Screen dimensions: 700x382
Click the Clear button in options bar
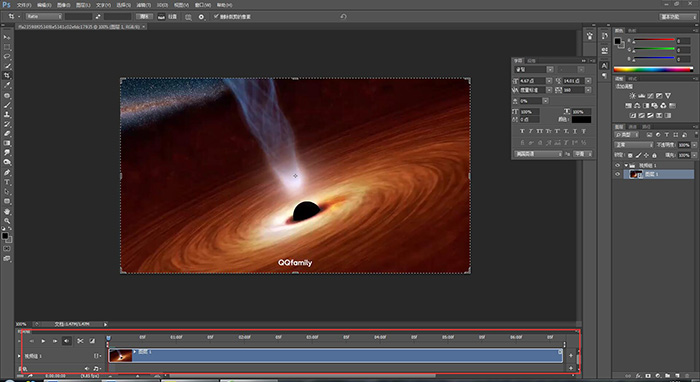pos(144,17)
